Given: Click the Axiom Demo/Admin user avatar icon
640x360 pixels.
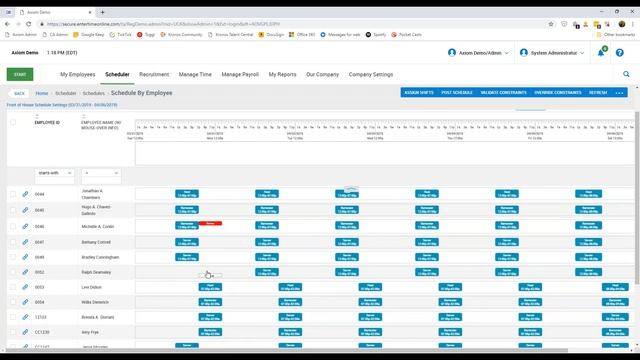Looking at the screenshot, I should pyautogui.click(x=452, y=53).
